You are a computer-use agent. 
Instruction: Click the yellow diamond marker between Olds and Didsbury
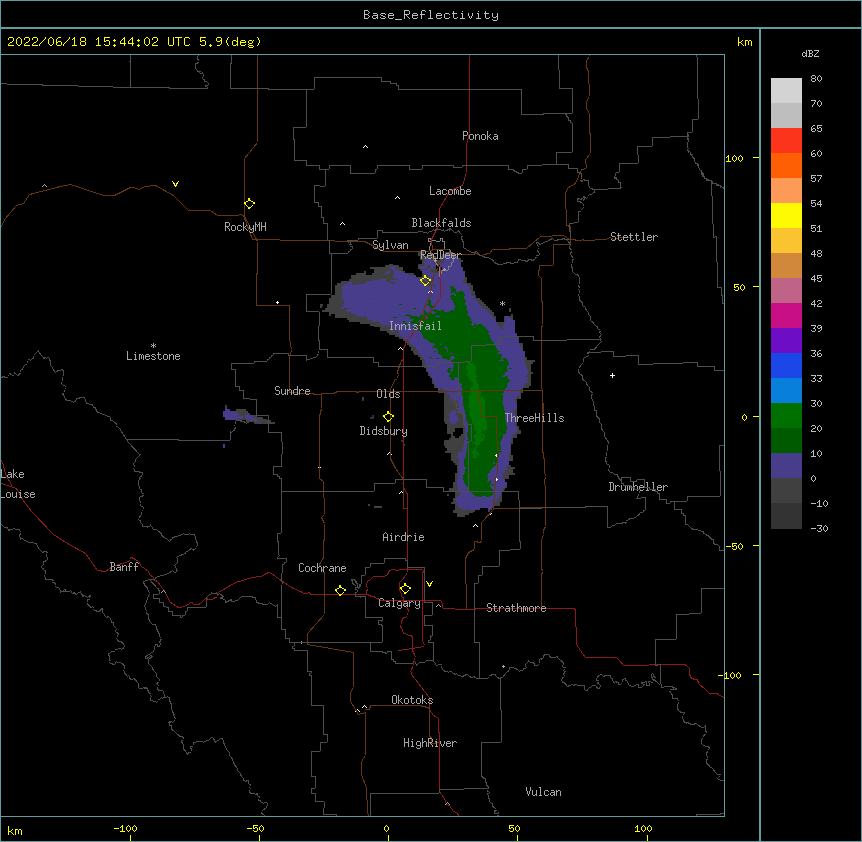pos(388,417)
